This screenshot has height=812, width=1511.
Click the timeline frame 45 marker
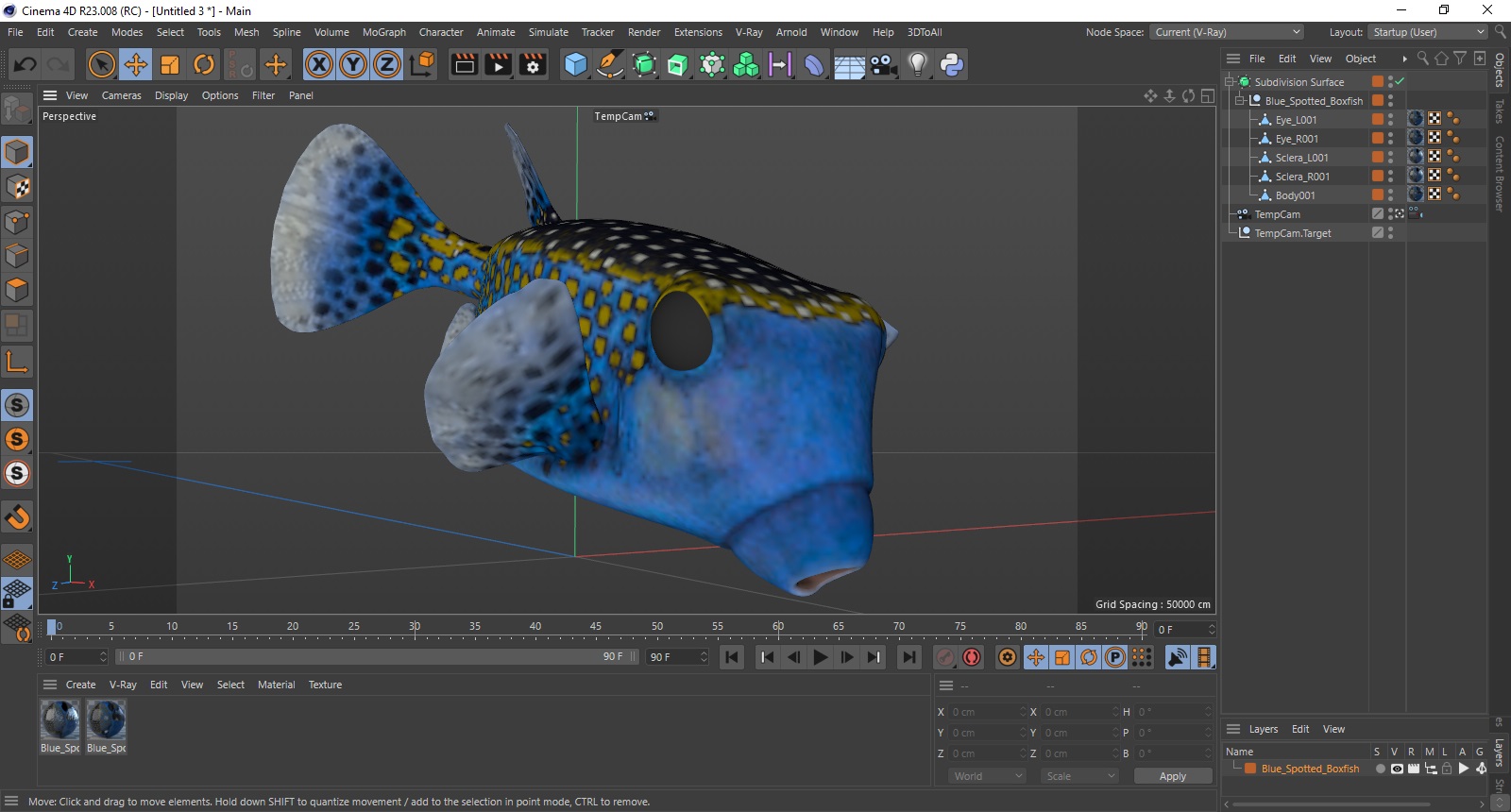[596, 627]
